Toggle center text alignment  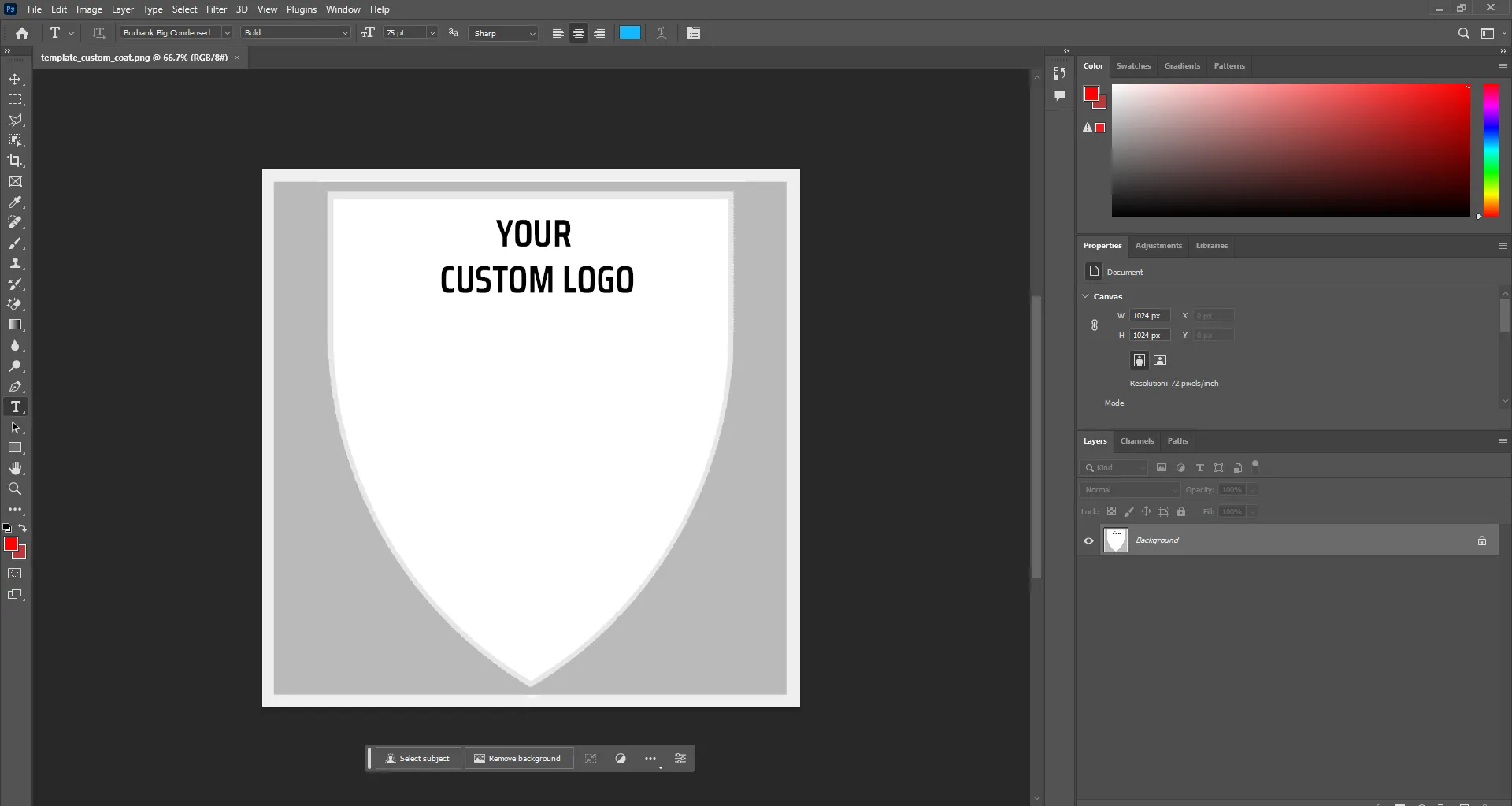[x=579, y=33]
